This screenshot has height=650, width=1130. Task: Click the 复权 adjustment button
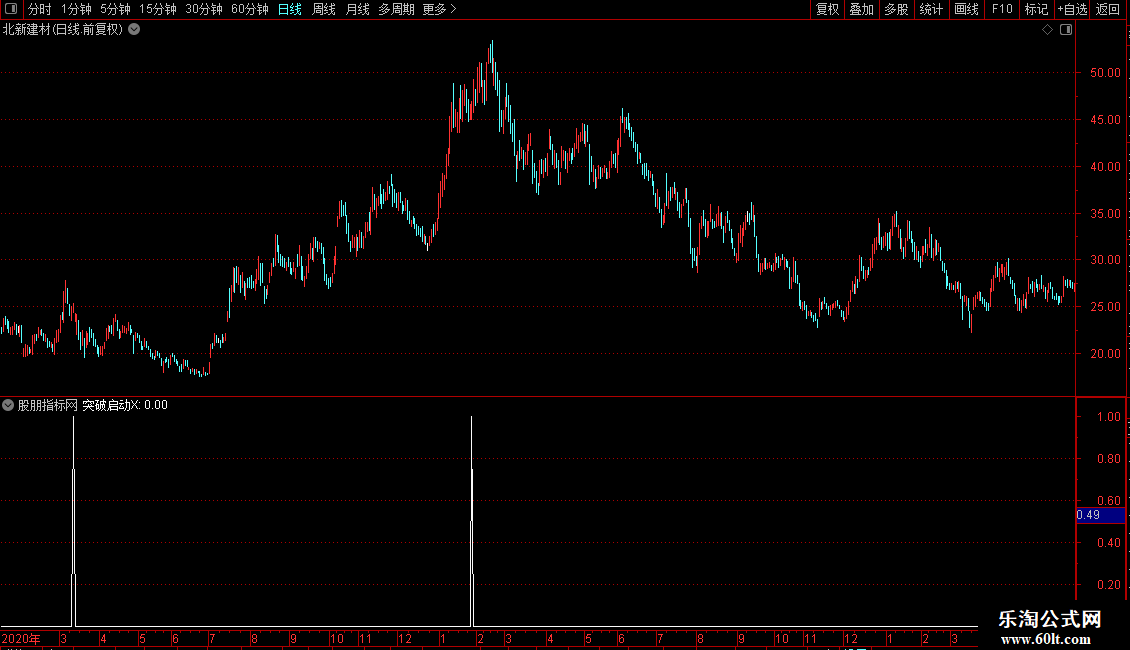click(827, 9)
